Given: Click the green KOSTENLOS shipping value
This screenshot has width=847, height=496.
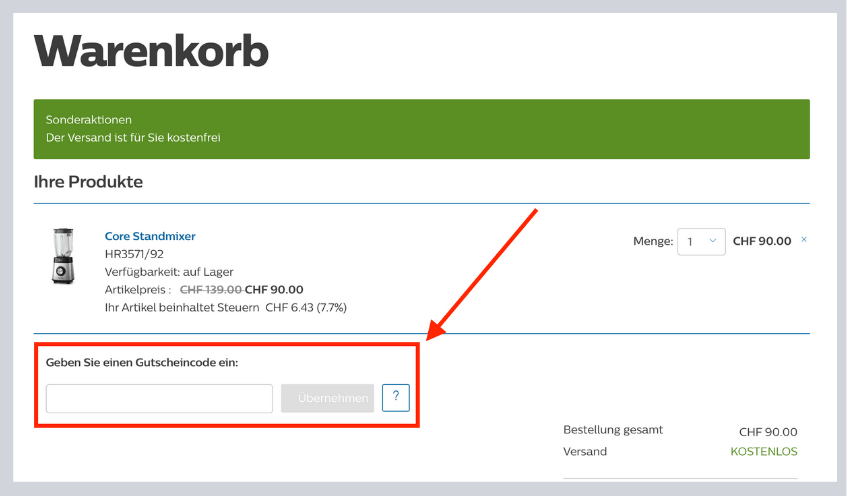Looking at the screenshot, I should coord(764,451).
